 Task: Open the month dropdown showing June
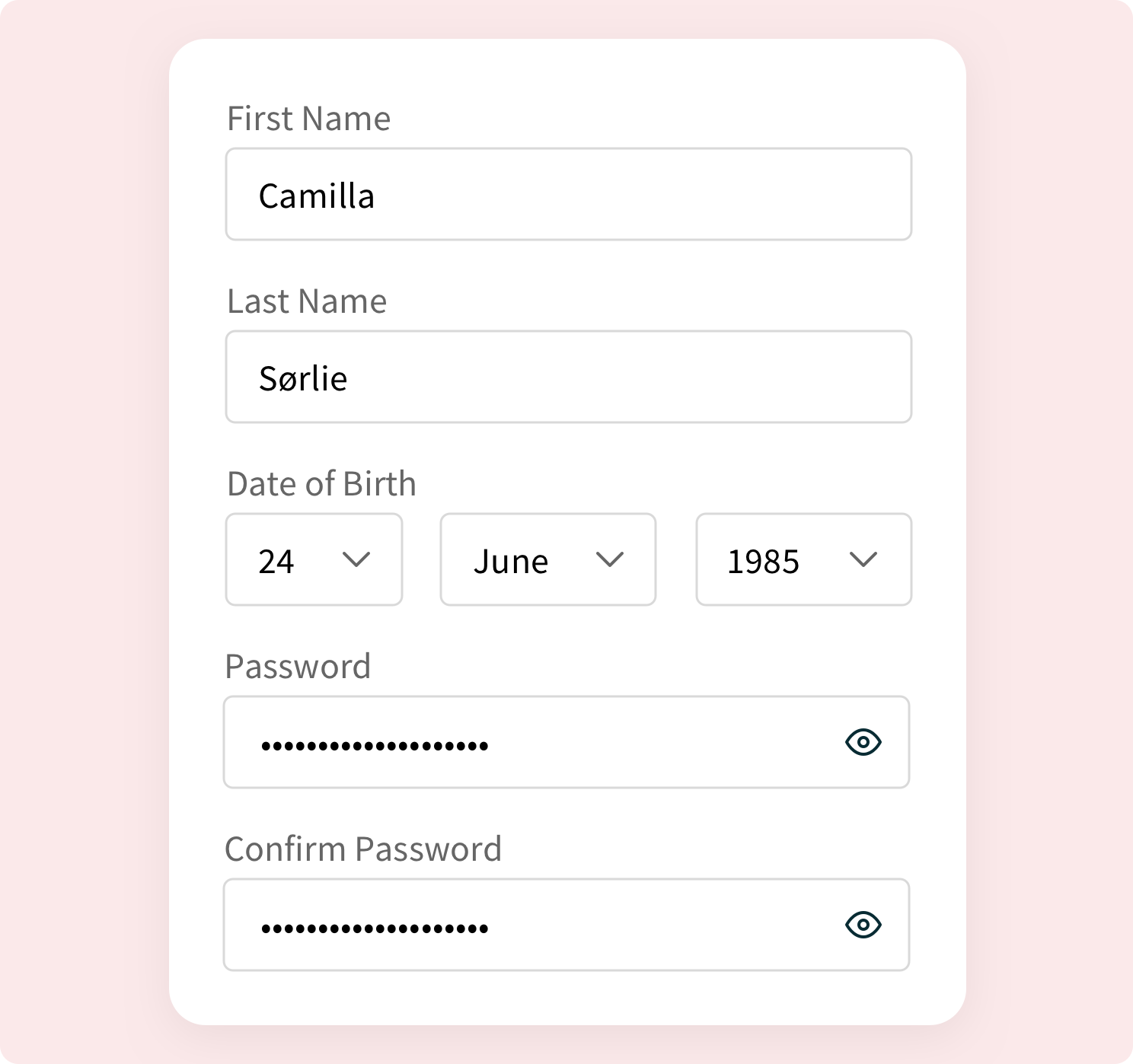click(547, 560)
